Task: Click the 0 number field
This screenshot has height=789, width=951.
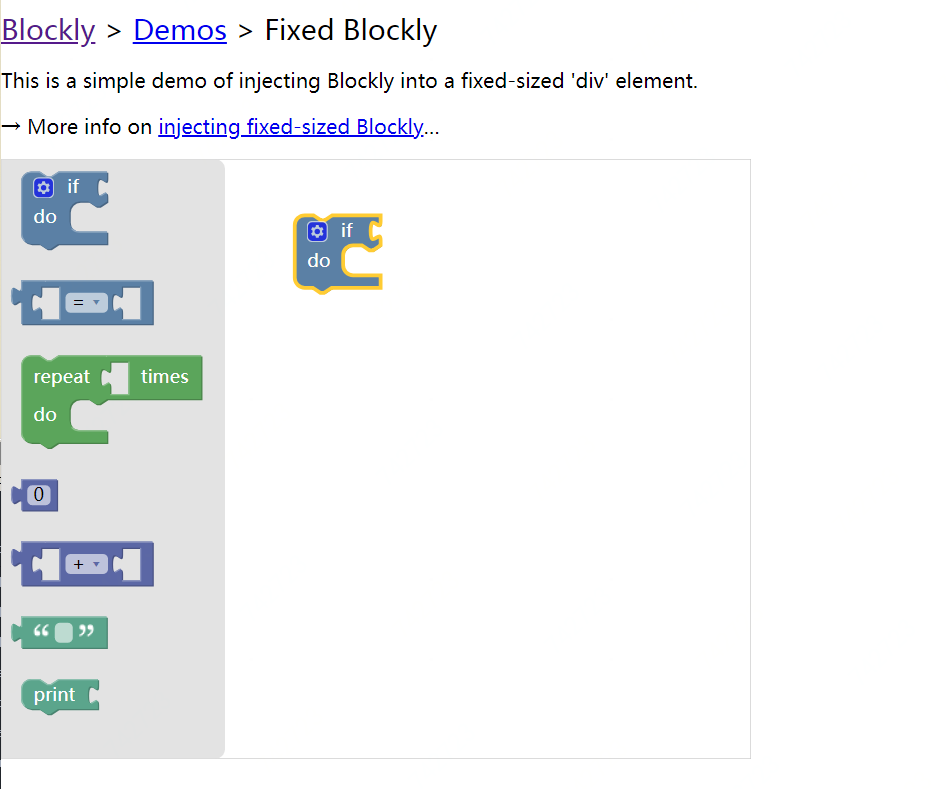Action: coord(39,495)
